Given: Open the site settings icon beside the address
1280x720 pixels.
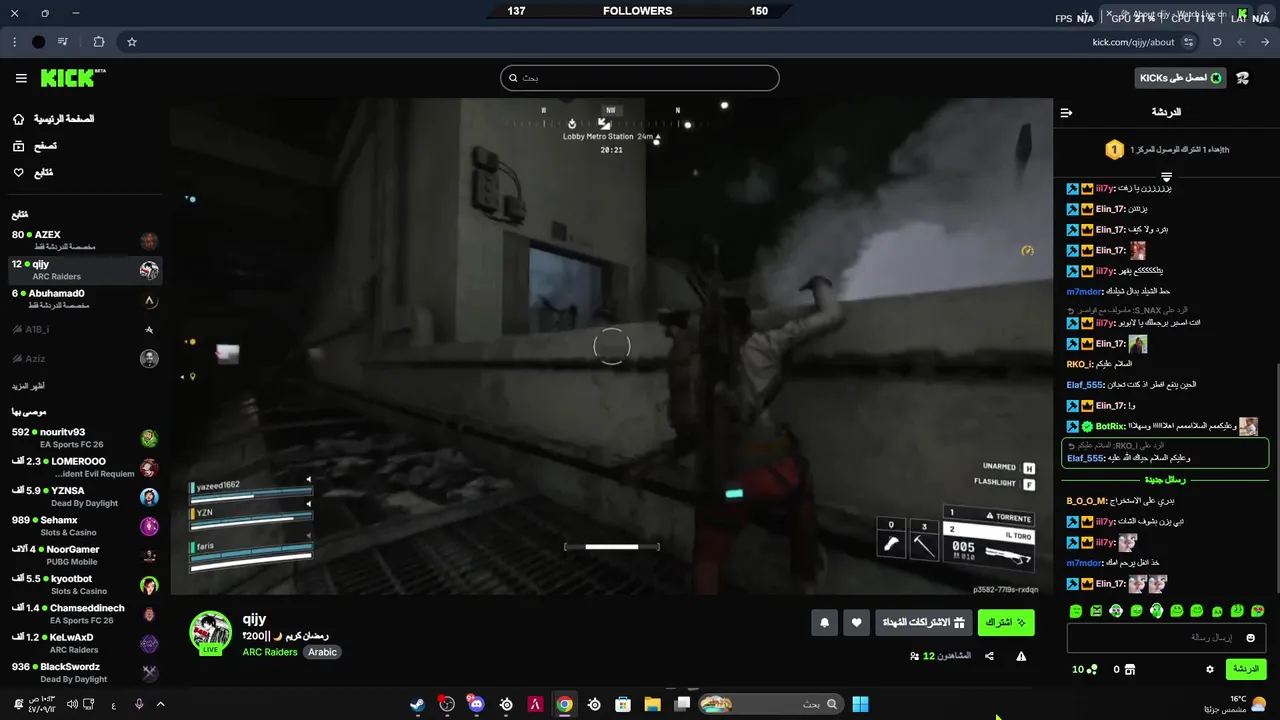Looking at the screenshot, I should [x=1188, y=42].
